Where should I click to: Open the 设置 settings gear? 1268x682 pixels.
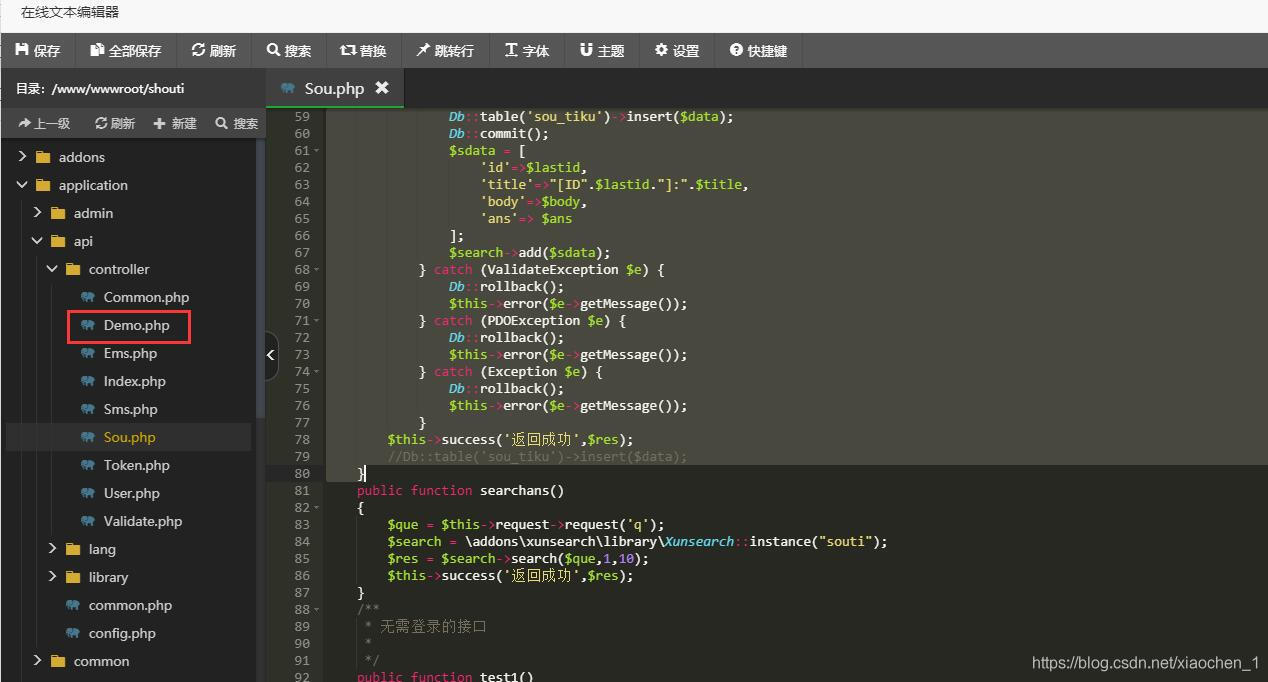(677, 50)
